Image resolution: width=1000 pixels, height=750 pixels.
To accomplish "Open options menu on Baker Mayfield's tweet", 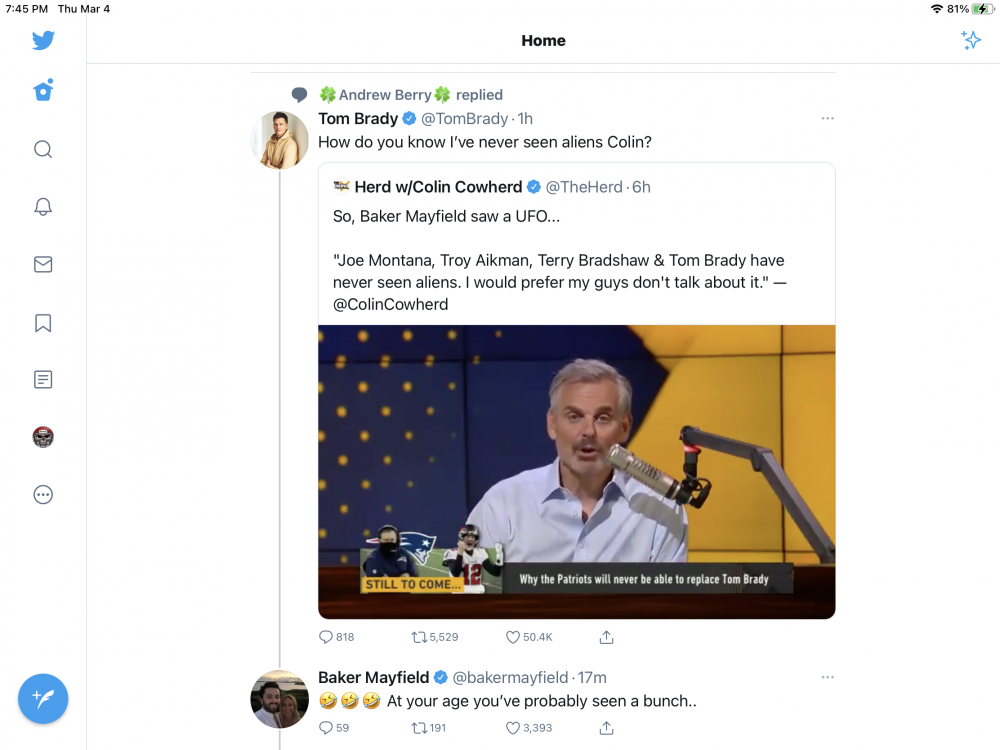I will click(x=827, y=677).
